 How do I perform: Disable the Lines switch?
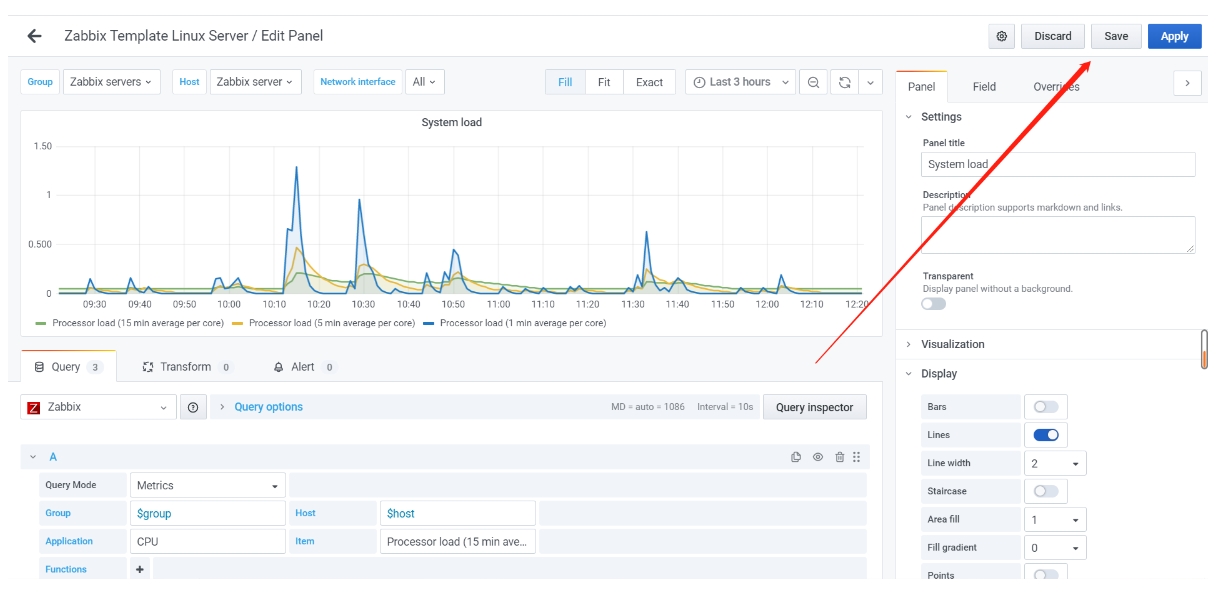pos(1046,435)
